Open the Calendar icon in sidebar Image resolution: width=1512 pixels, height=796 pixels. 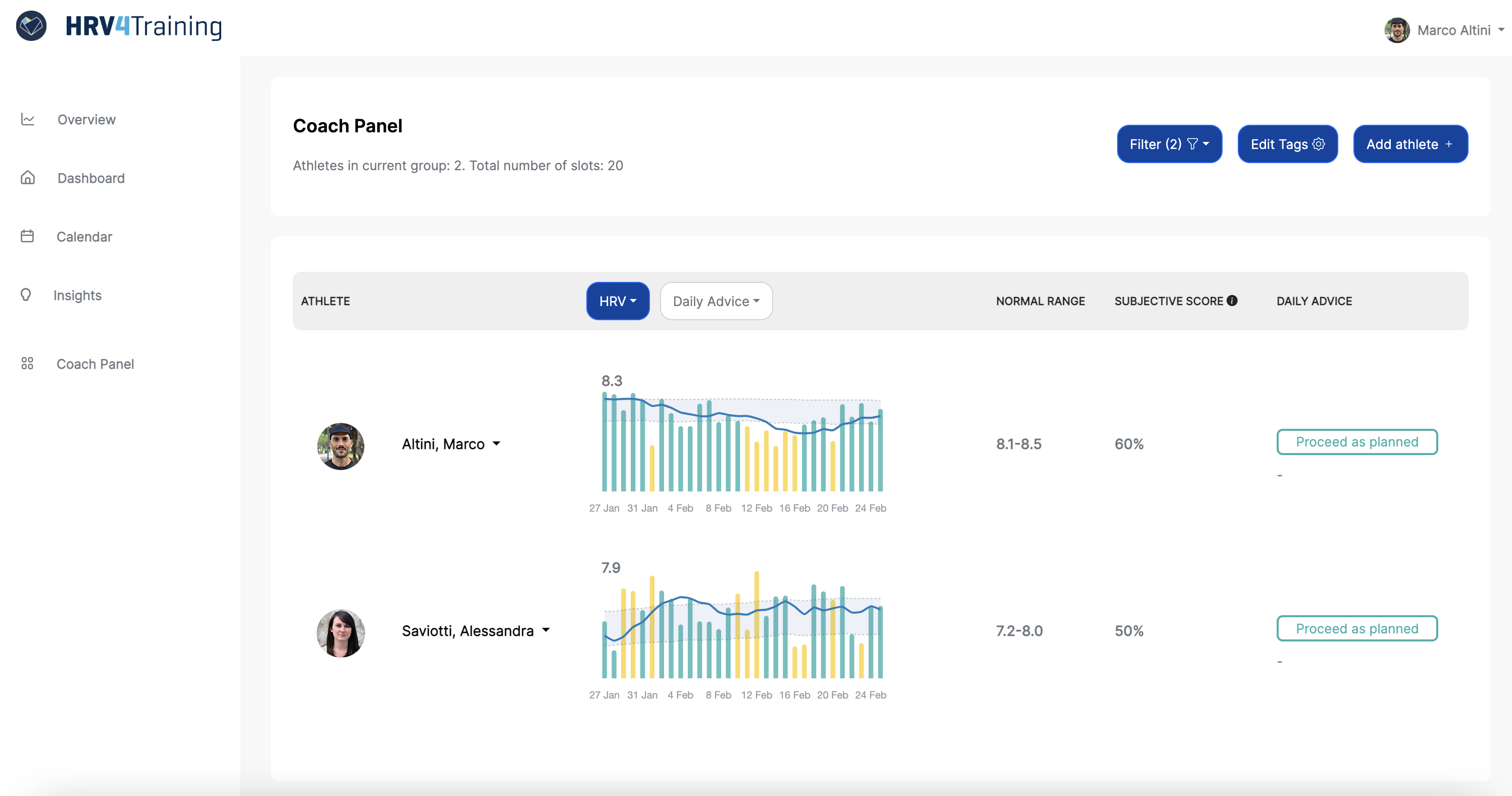point(28,236)
